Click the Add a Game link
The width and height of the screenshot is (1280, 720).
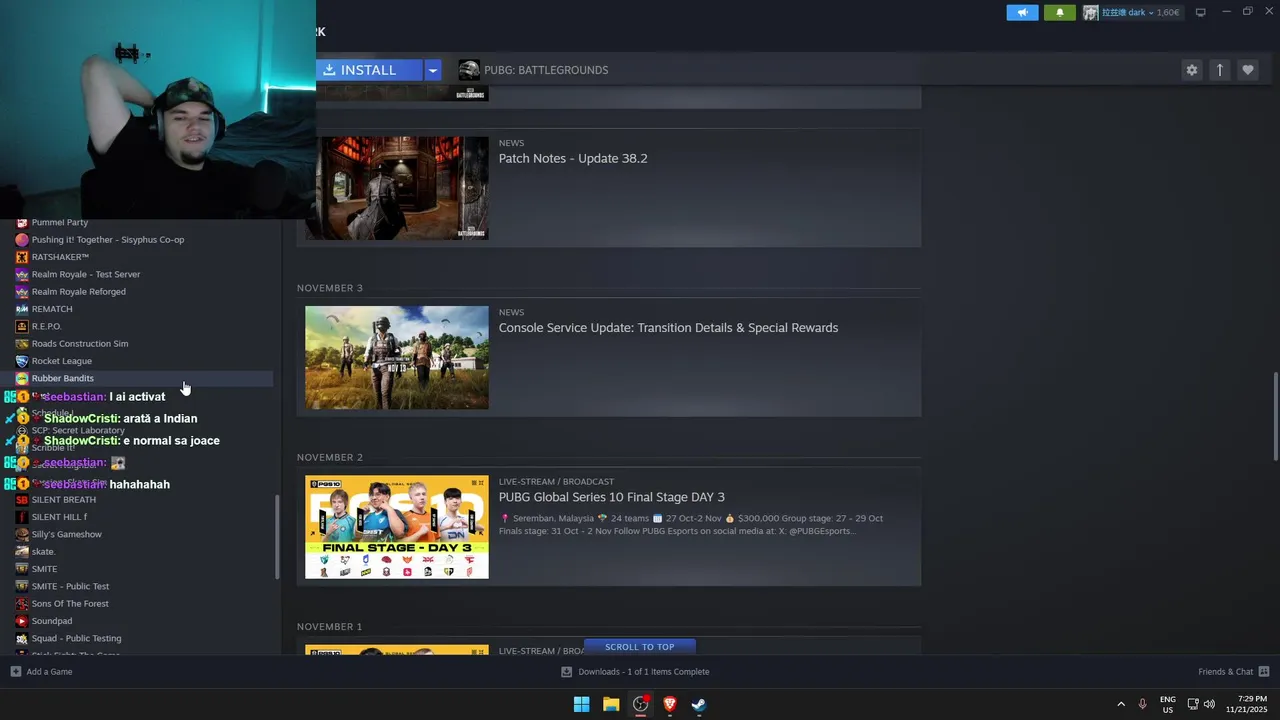pyautogui.click(x=49, y=672)
